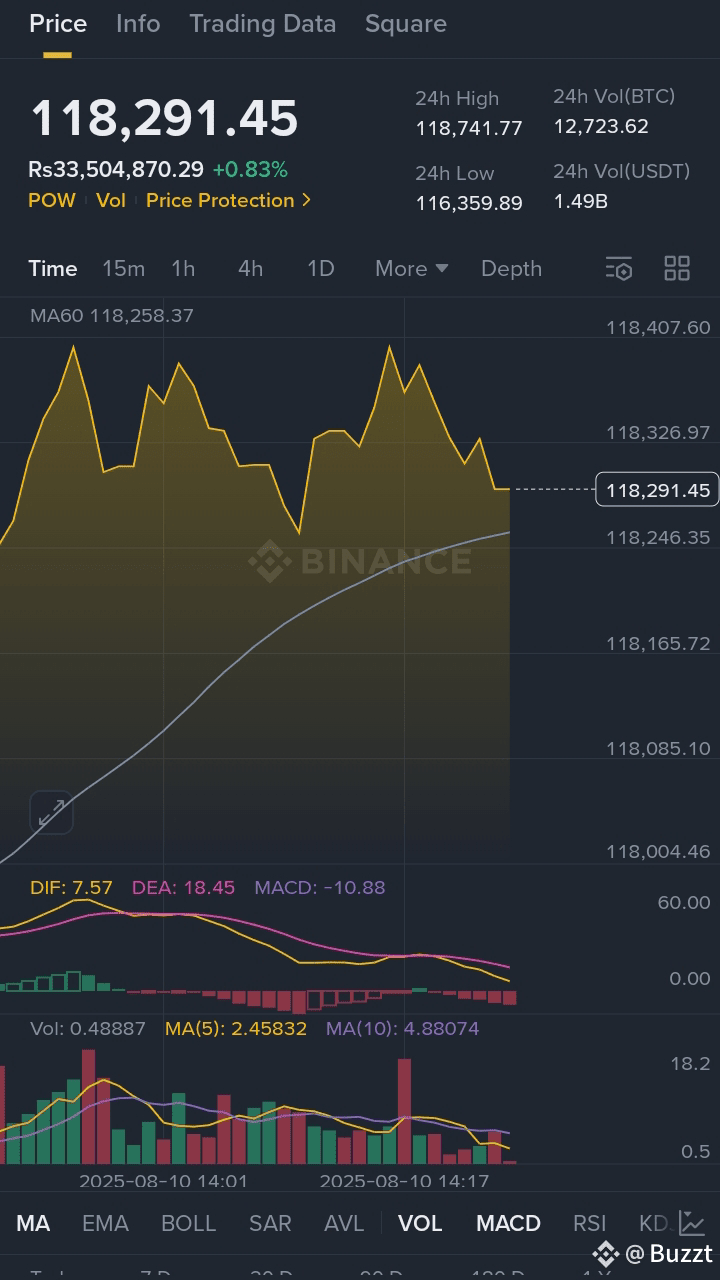Click the MACD: -10.88 readout

[x=320, y=888]
